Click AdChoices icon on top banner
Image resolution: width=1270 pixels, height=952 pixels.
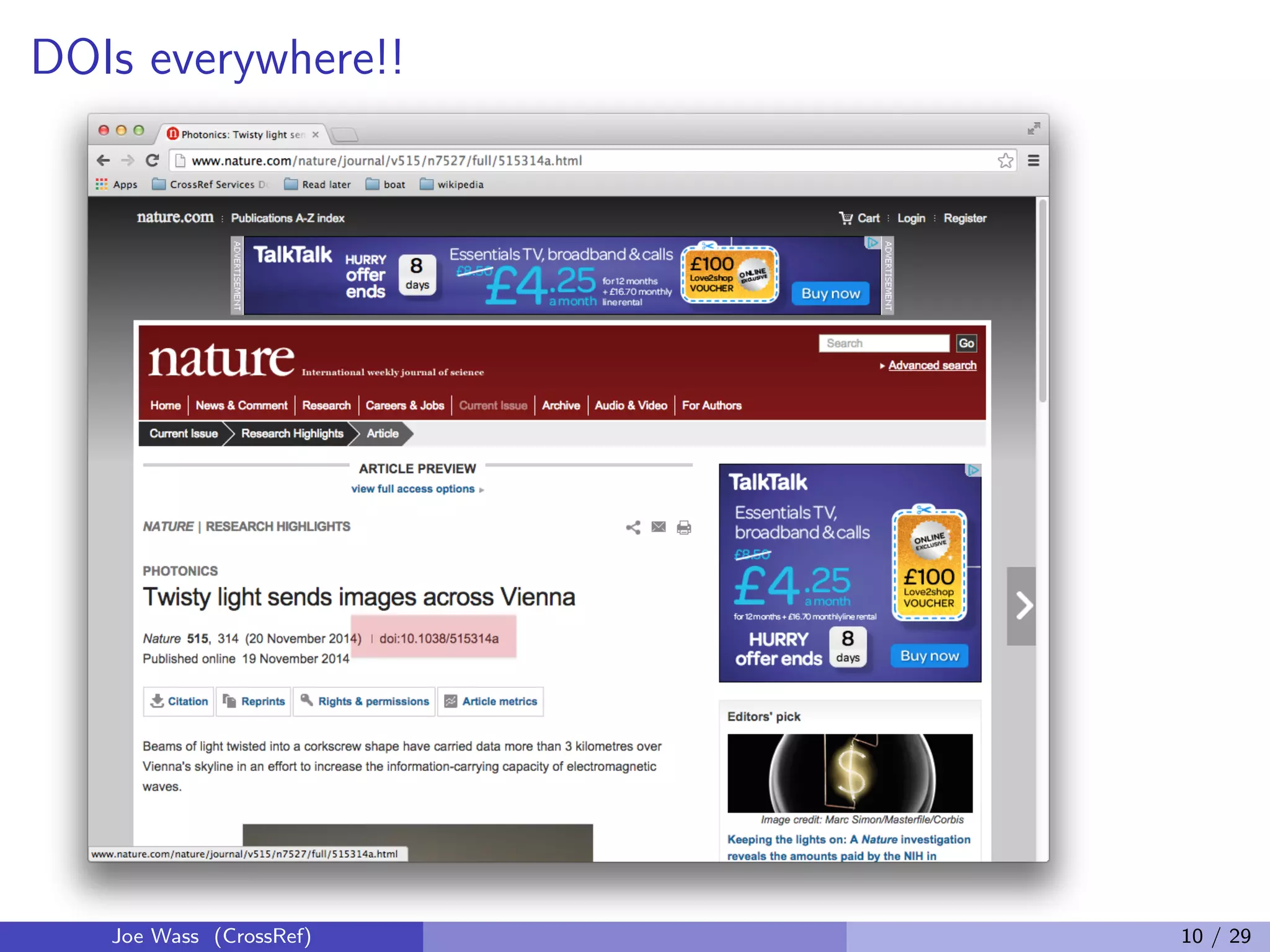pos(873,242)
